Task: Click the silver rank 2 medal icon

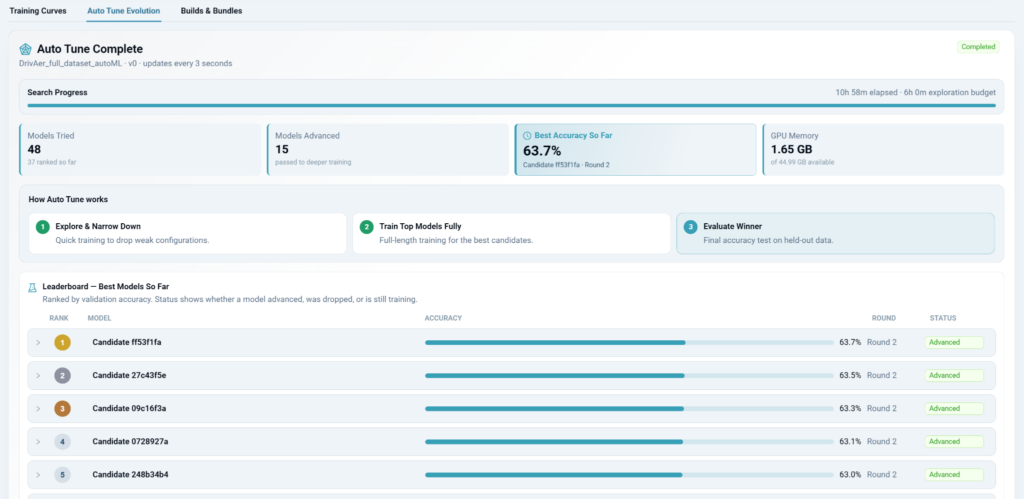Action: (63, 376)
